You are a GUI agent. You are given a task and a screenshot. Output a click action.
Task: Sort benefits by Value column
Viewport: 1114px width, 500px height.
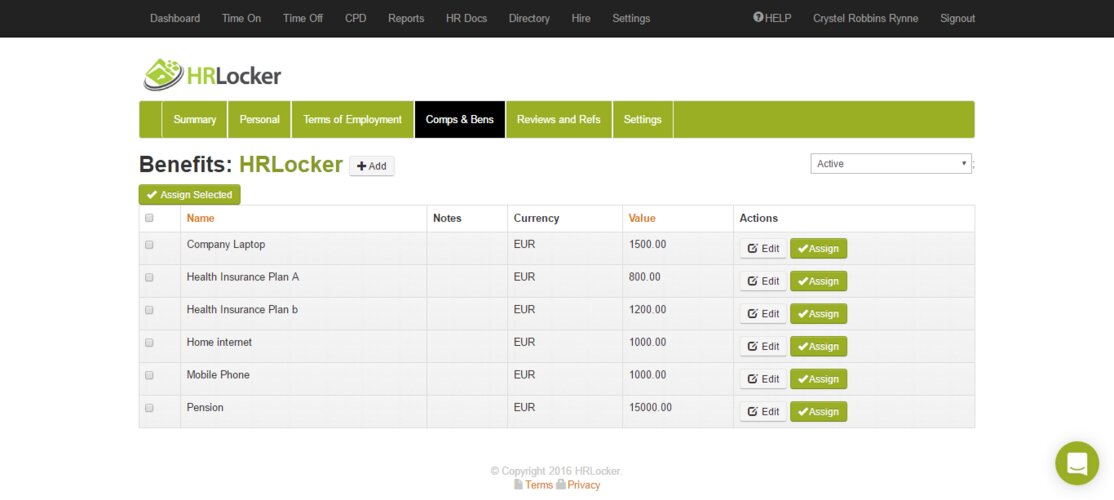pos(642,218)
